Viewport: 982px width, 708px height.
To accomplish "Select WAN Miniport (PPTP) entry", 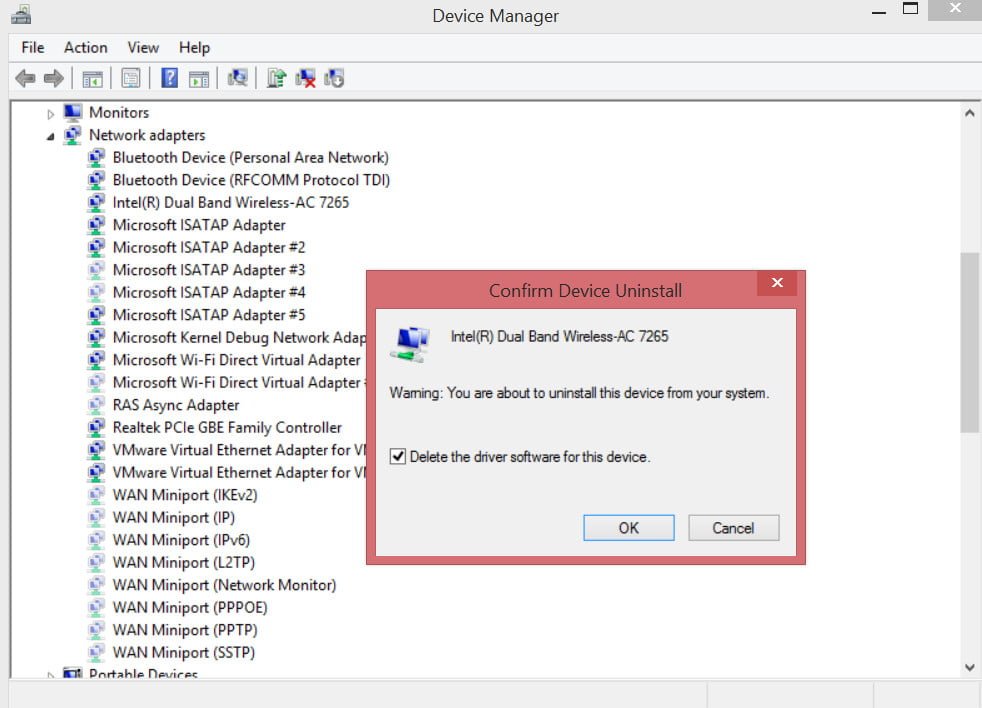I will (x=185, y=630).
